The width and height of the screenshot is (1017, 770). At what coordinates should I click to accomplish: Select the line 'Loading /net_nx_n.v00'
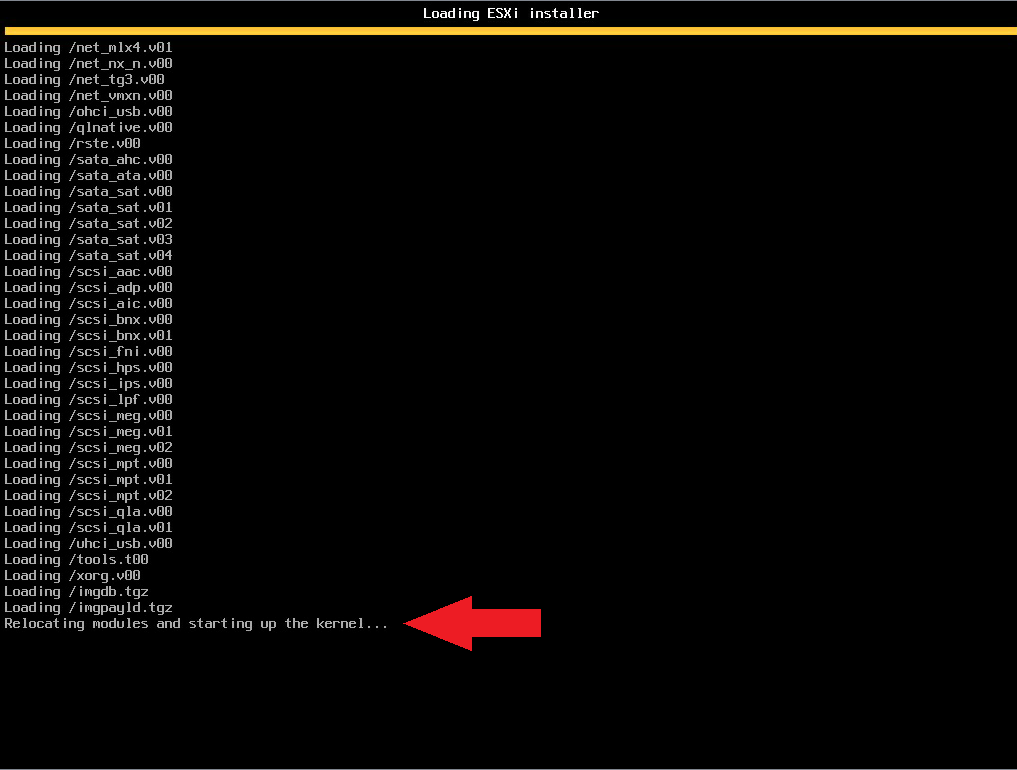tap(88, 64)
